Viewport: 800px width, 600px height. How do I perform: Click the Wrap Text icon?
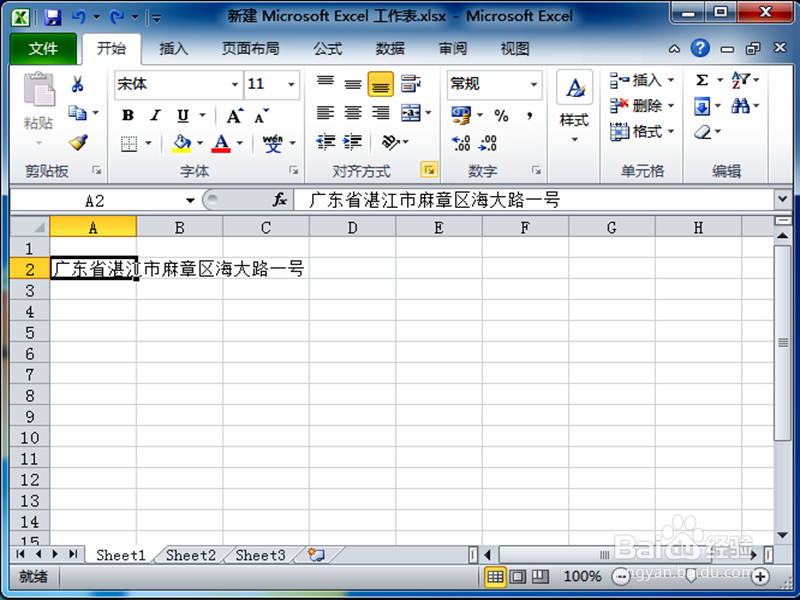(x=411, y=84)
